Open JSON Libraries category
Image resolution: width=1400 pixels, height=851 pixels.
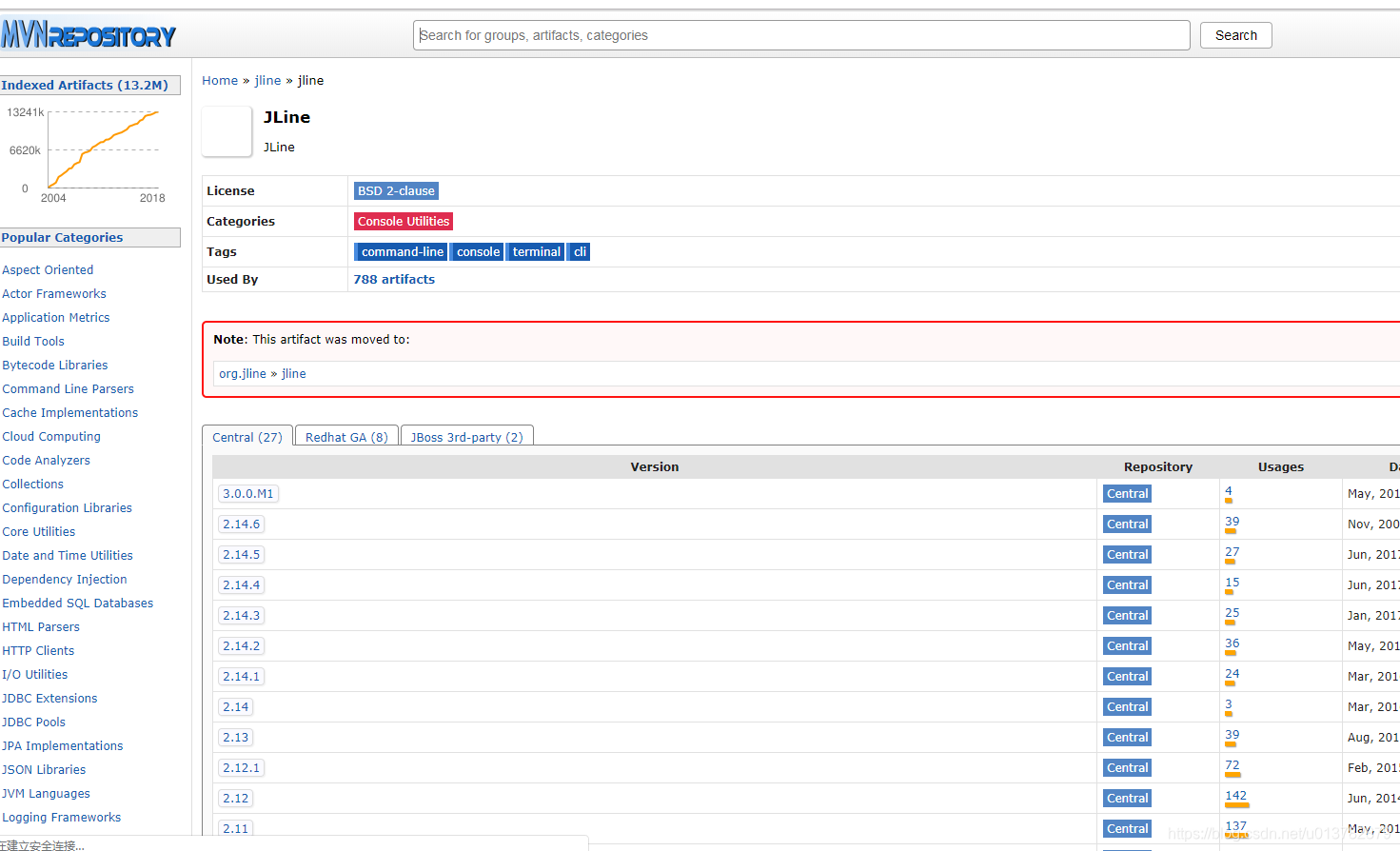coord(44,770)
